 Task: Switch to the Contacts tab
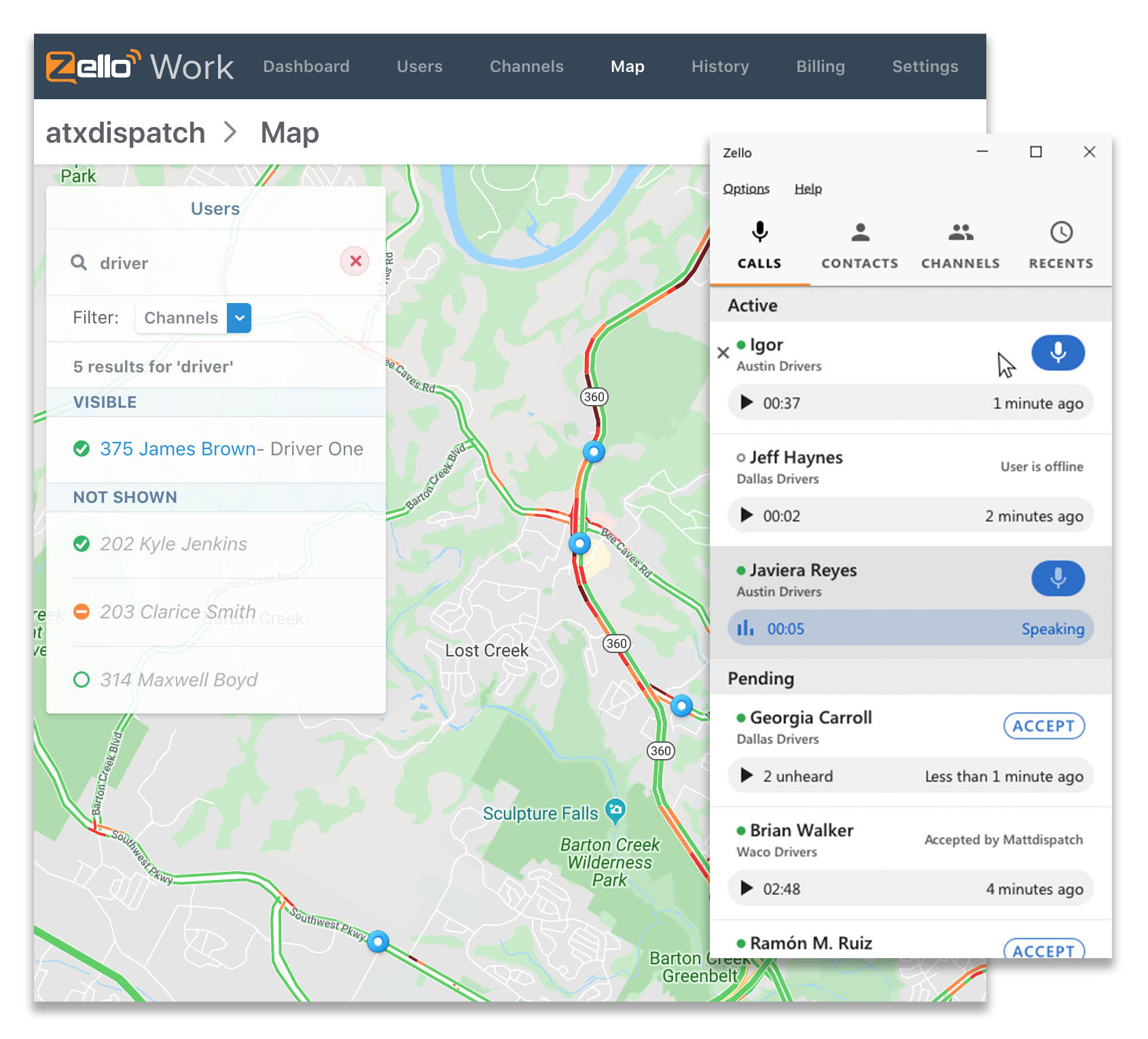coord(859,245)
